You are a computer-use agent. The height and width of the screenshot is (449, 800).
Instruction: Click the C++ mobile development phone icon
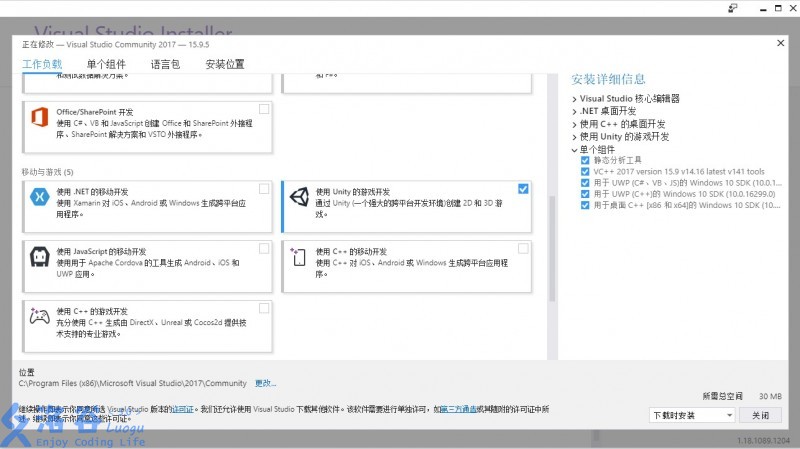point(298,257)
